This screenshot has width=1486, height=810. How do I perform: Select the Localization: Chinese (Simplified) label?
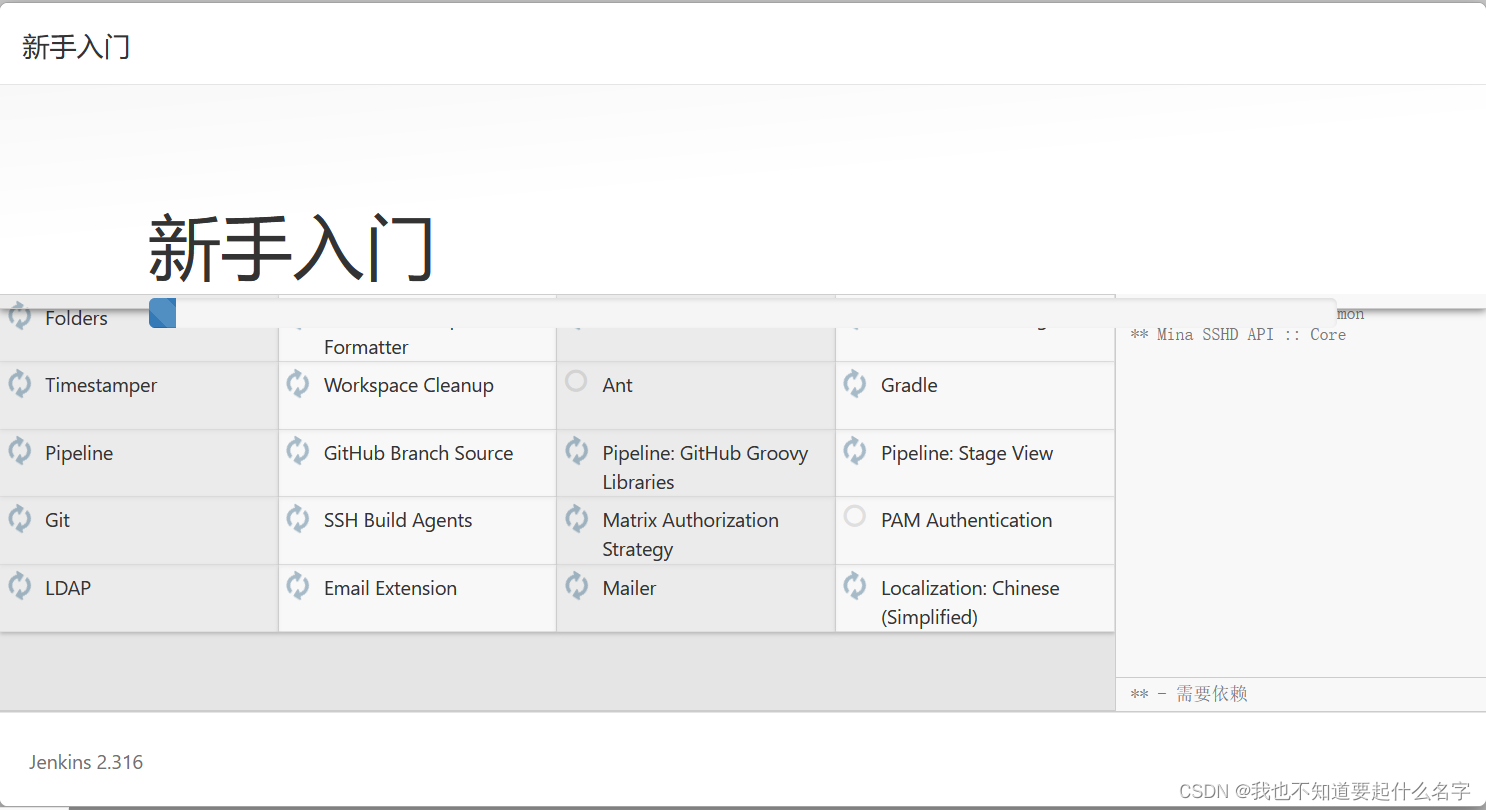(x=970, y=602)
